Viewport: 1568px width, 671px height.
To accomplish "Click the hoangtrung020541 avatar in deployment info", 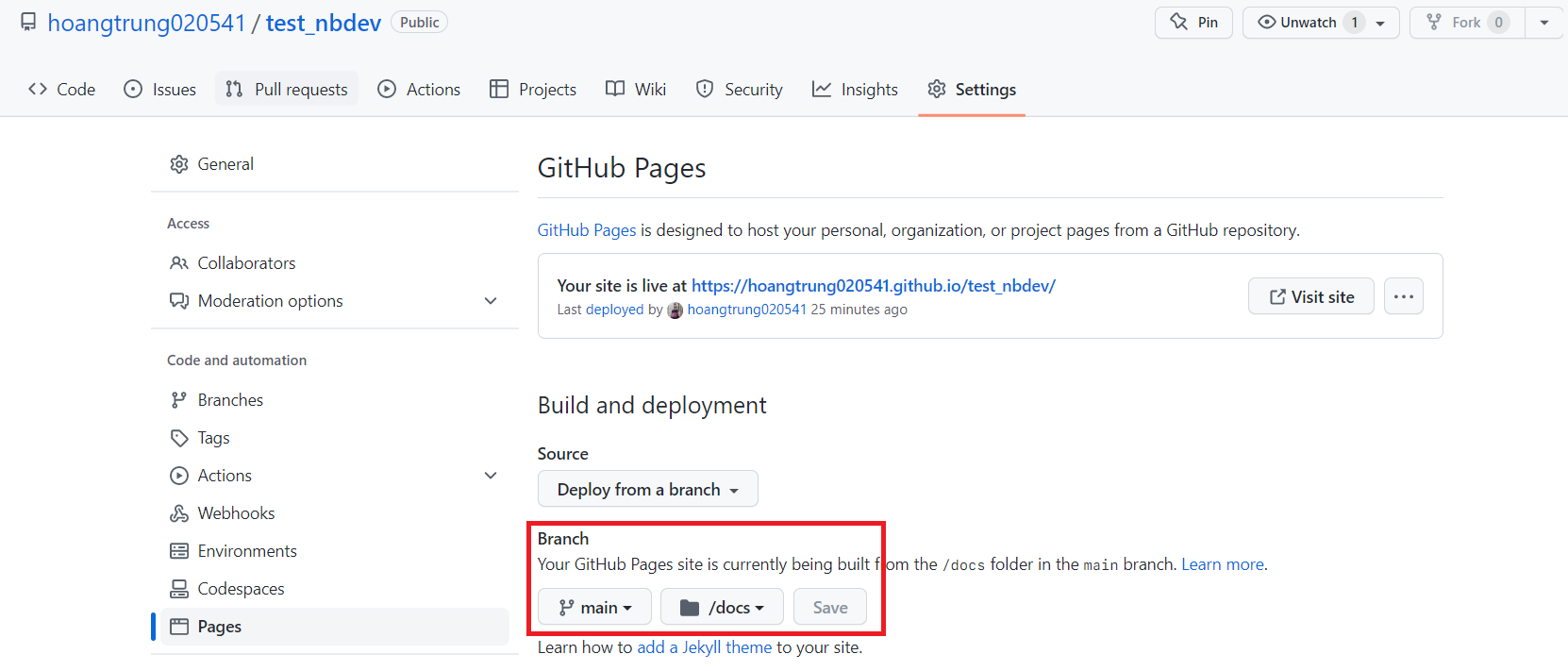I will (676, 310).
